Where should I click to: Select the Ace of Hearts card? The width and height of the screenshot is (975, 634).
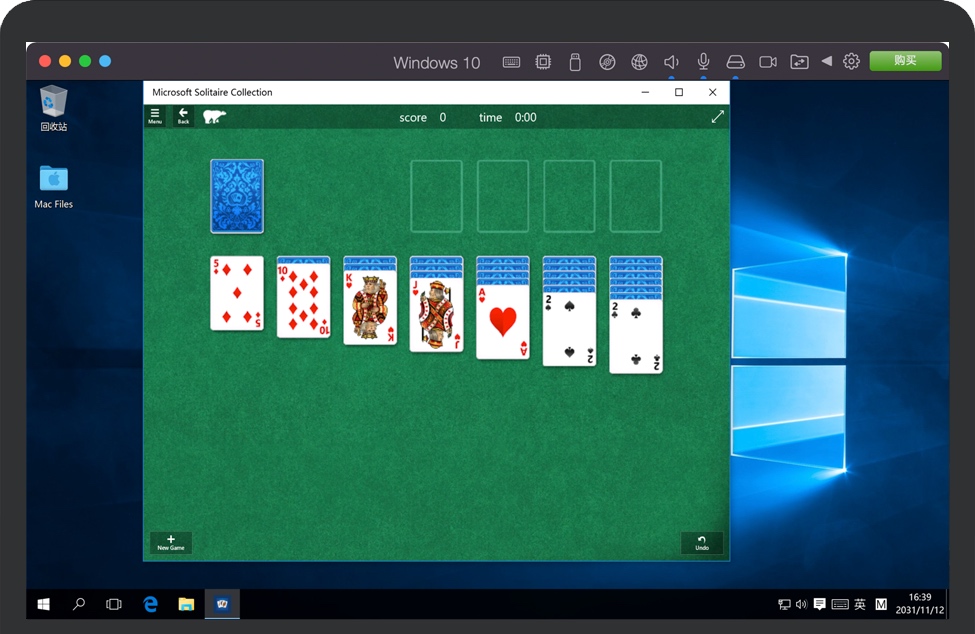(x=503, y=321)
